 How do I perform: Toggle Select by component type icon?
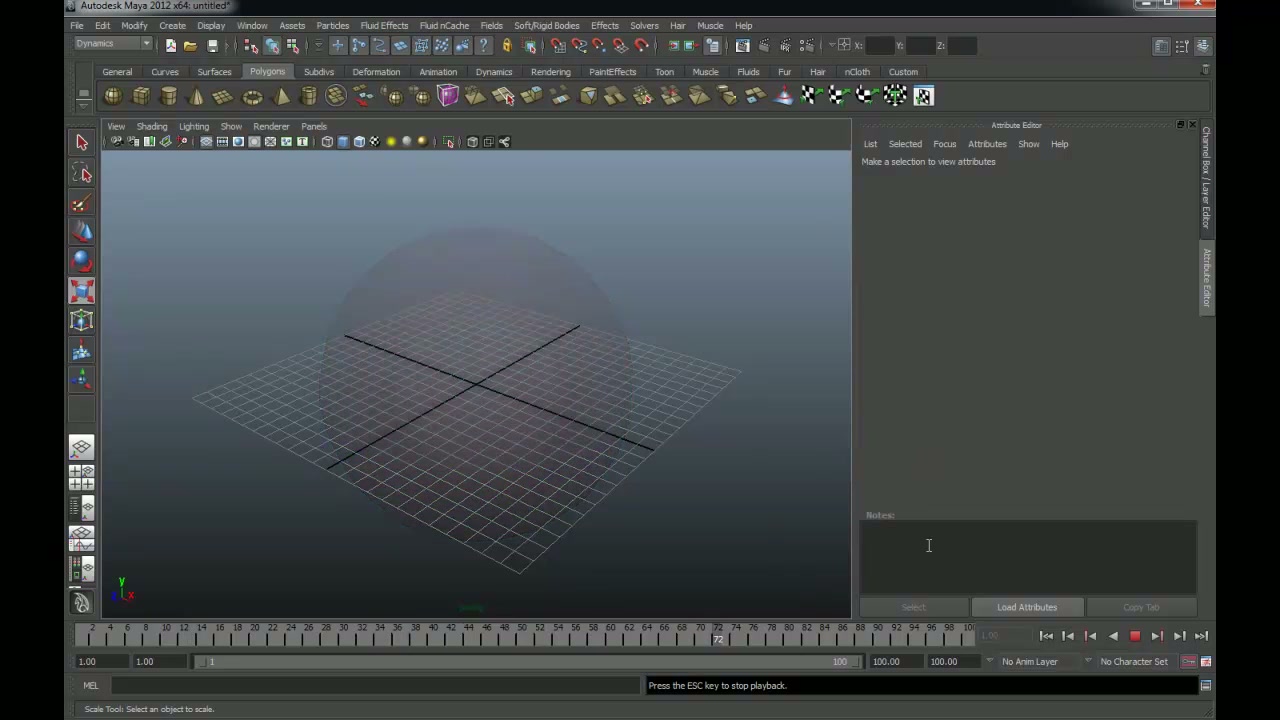tap(292, 45)
